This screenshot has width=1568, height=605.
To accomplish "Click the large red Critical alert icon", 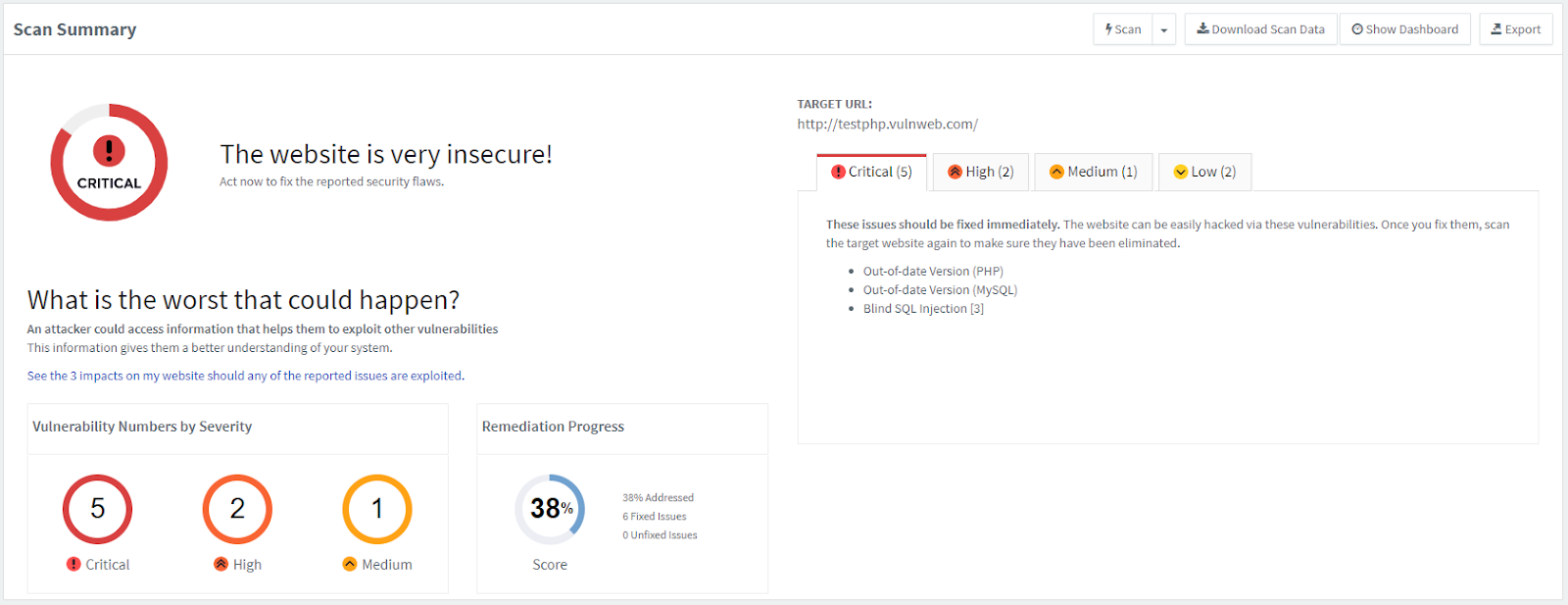I will pyautogui.click(x=109, y=151).
